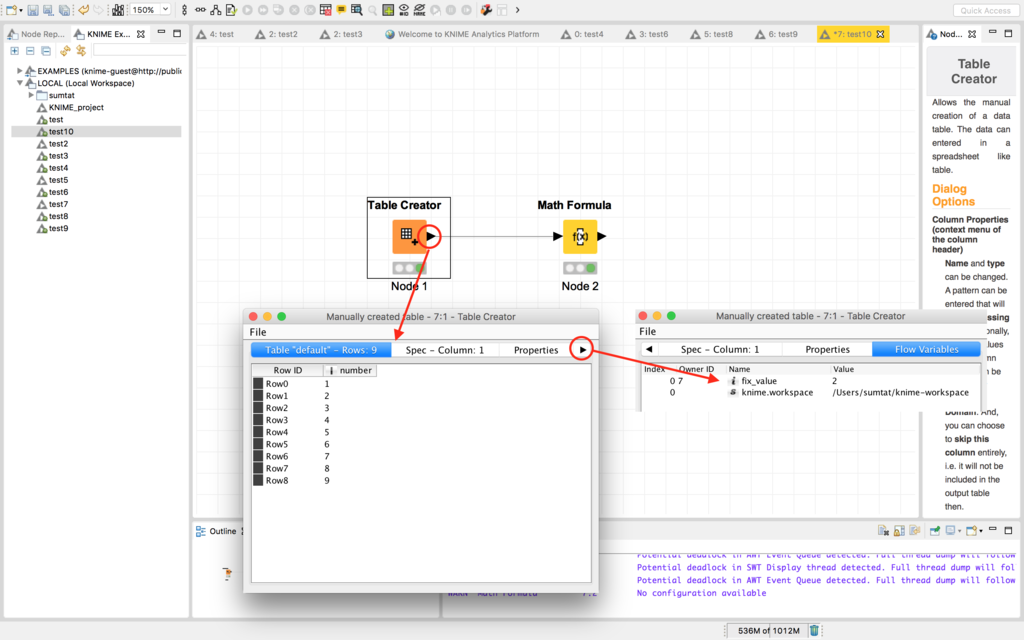Click the Math Formula node icon
Screen dimensions: 1024x640
580,236
